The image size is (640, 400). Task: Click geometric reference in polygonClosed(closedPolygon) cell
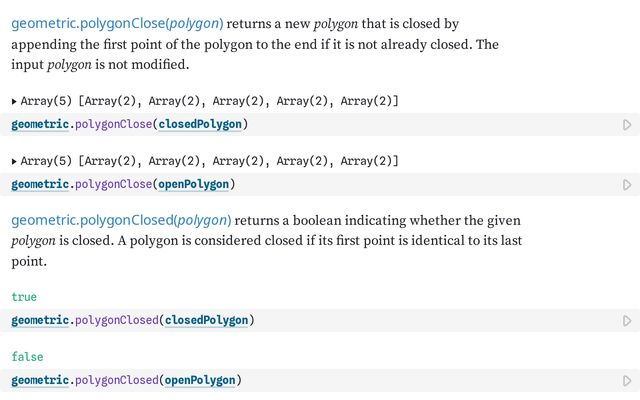pyautogui.click(x=40, y=320)
